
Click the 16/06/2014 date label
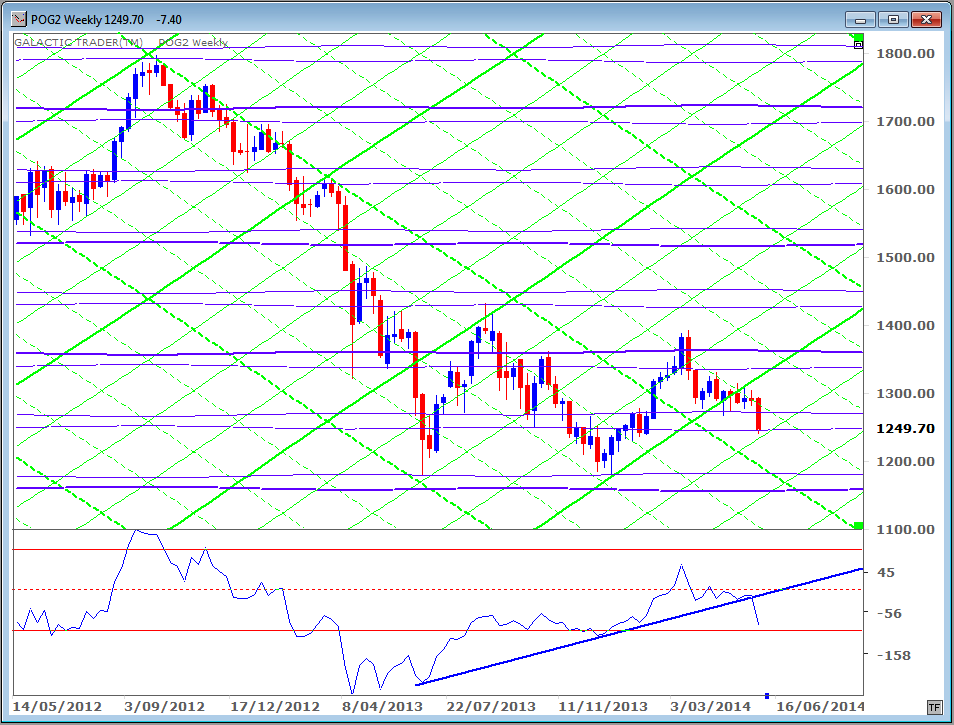[x=820, y=707]
